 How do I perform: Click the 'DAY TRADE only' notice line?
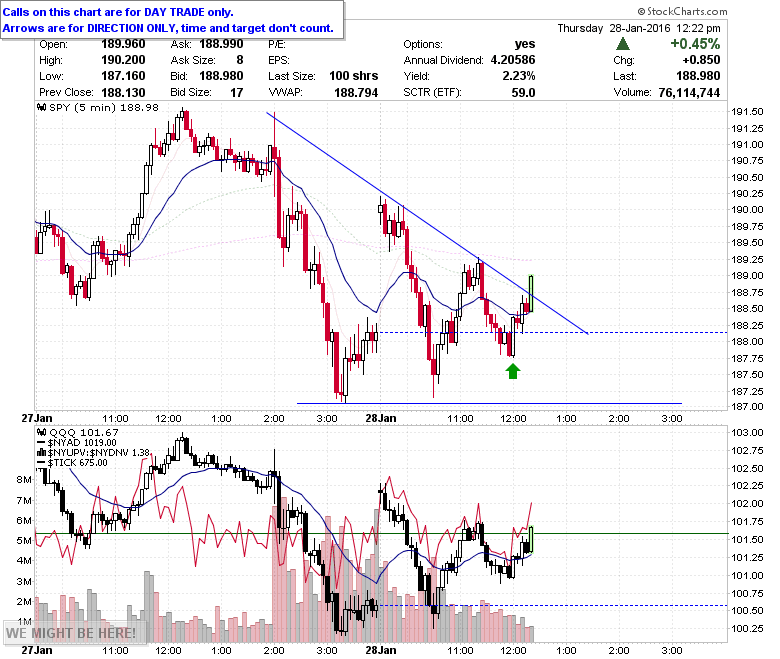pos(118,12)
